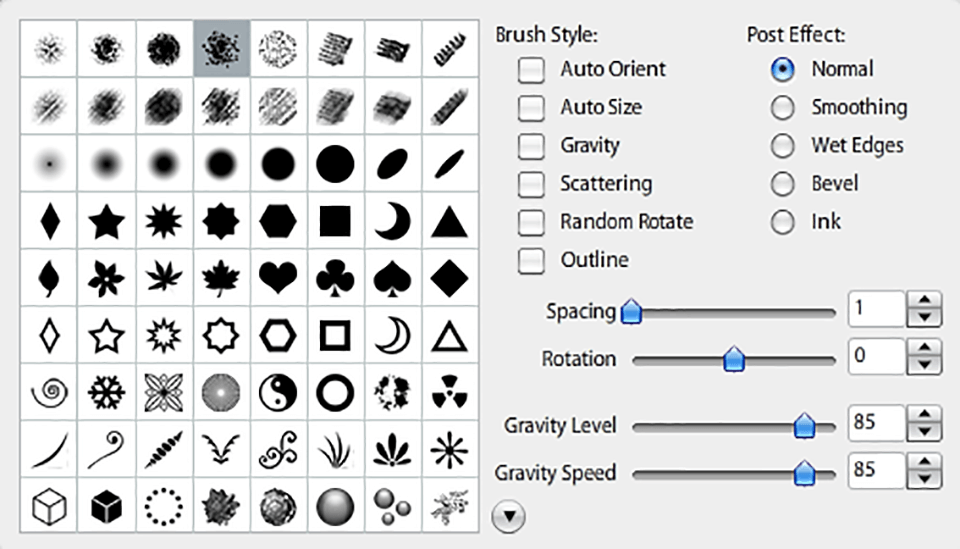Screen dimensions: 960x549
Task: Choose the radiation symbol brush
Action: (449, 392)
